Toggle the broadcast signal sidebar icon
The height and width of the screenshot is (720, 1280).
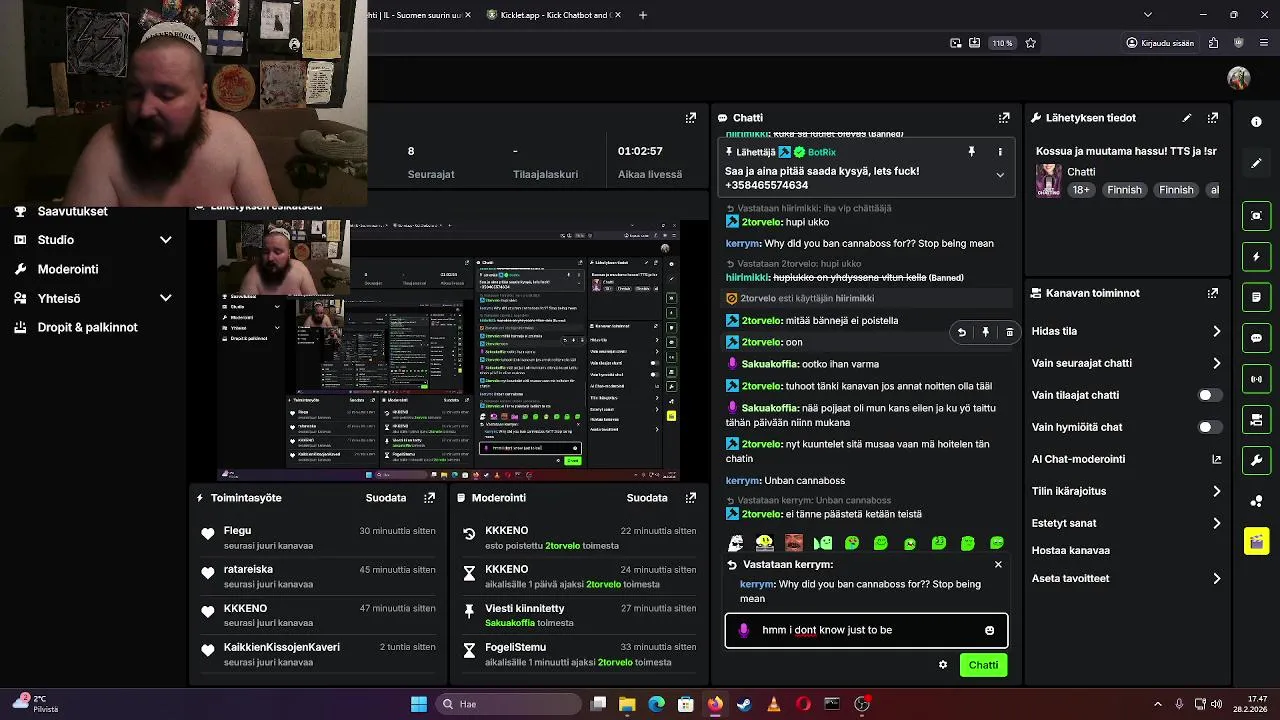pos(1257,379)
